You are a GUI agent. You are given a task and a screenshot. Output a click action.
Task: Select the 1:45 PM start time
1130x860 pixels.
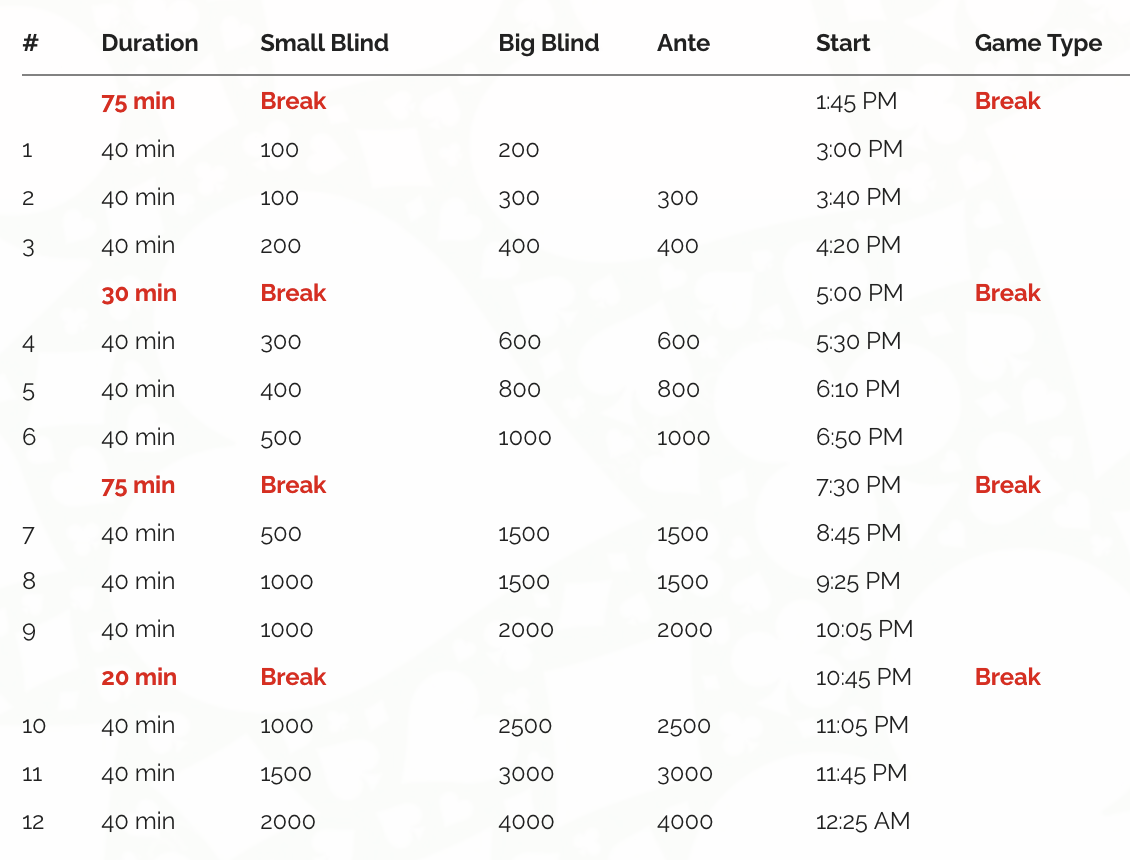tap(857, 102)
